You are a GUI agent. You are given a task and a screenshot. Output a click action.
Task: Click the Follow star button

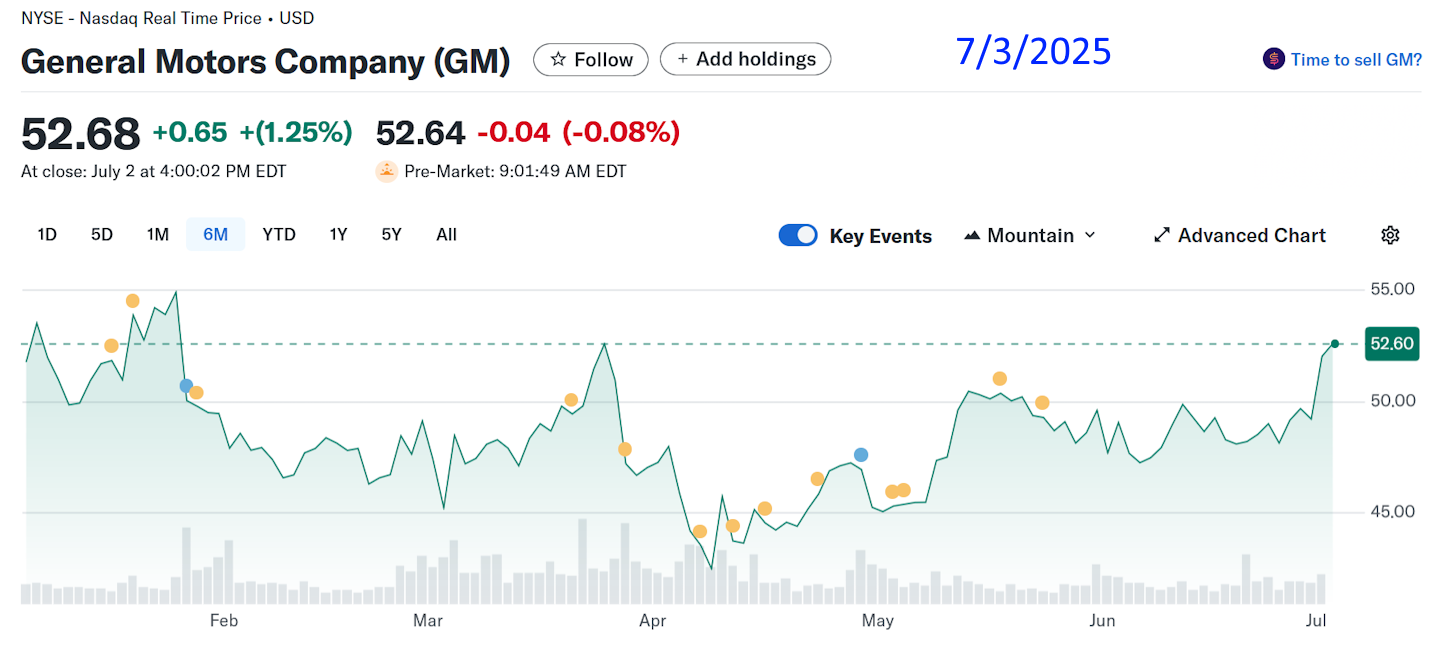point(590,60)
